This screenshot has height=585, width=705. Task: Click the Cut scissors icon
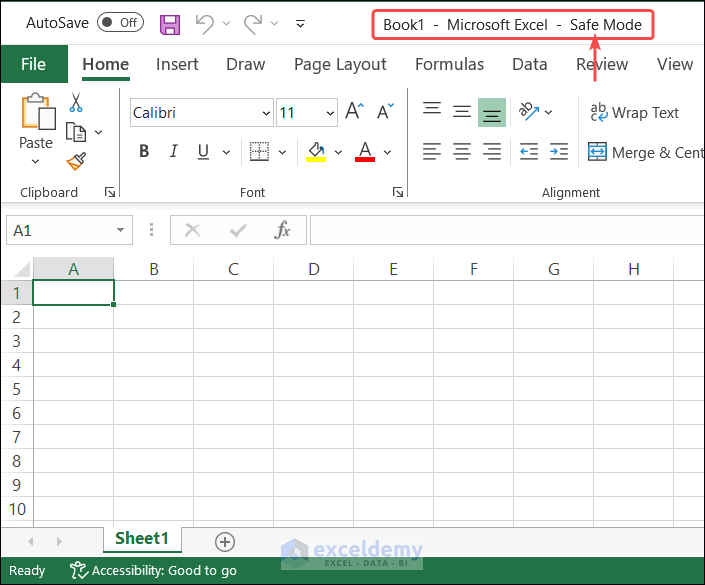[x=76, y=103]
